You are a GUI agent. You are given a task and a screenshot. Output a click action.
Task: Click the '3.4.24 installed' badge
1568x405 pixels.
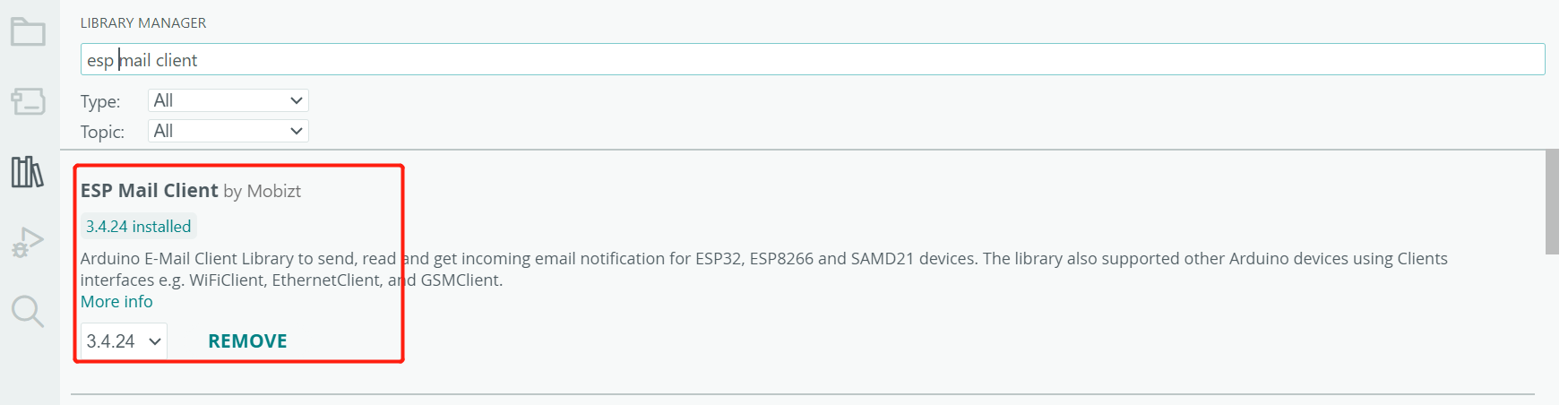138,227
